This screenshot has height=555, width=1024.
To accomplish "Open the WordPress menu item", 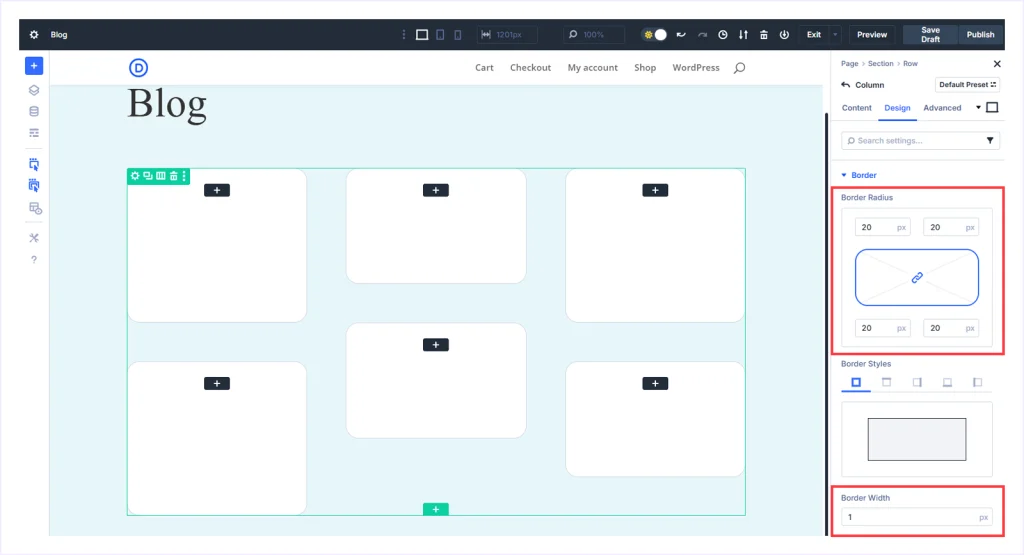I will click(x=696, y=67).
